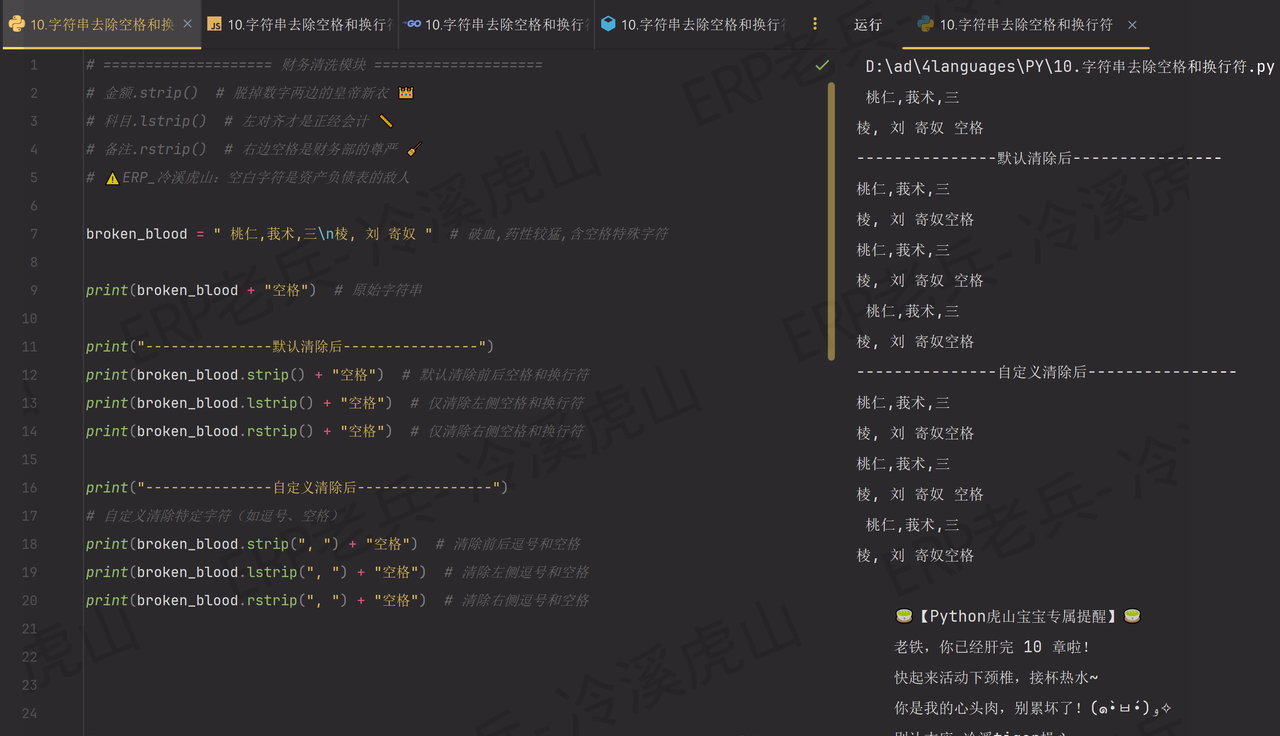1280x736 pixels.
Task: Click the sushi emoji in the output reminder
Action: 904,615
